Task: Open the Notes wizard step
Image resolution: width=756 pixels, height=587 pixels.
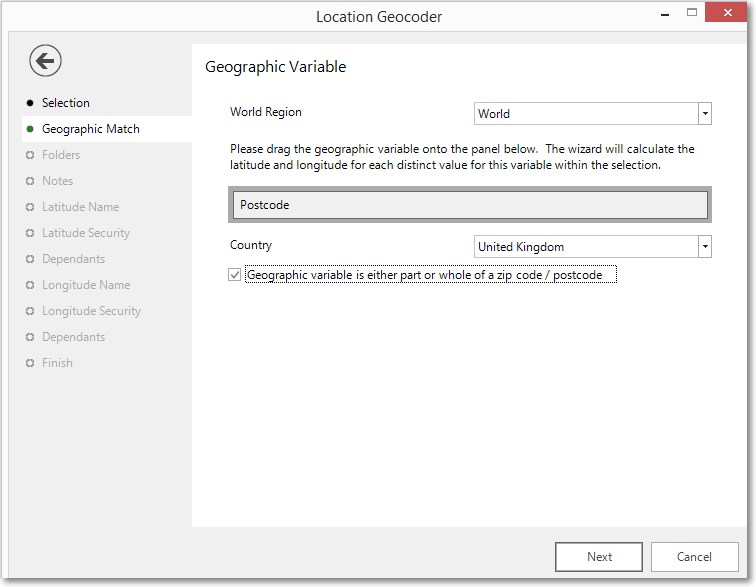Action: tap(57, 181)
